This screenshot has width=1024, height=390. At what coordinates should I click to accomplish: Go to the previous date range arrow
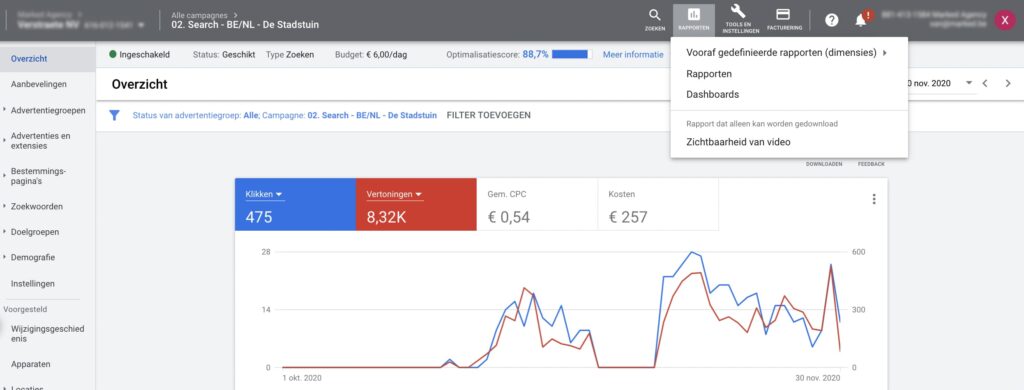[985, 84]
